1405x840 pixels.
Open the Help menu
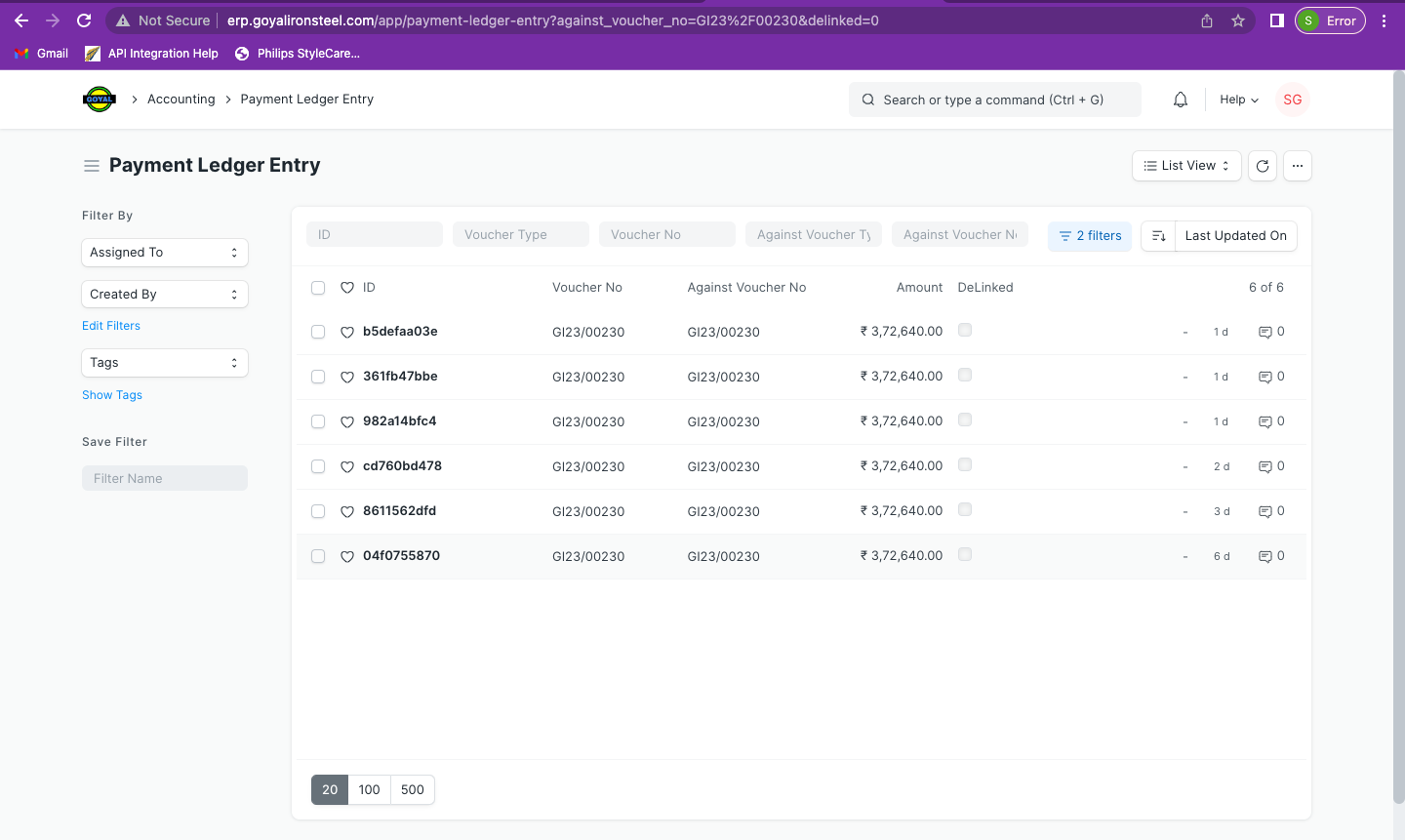tap(1237, 99)
